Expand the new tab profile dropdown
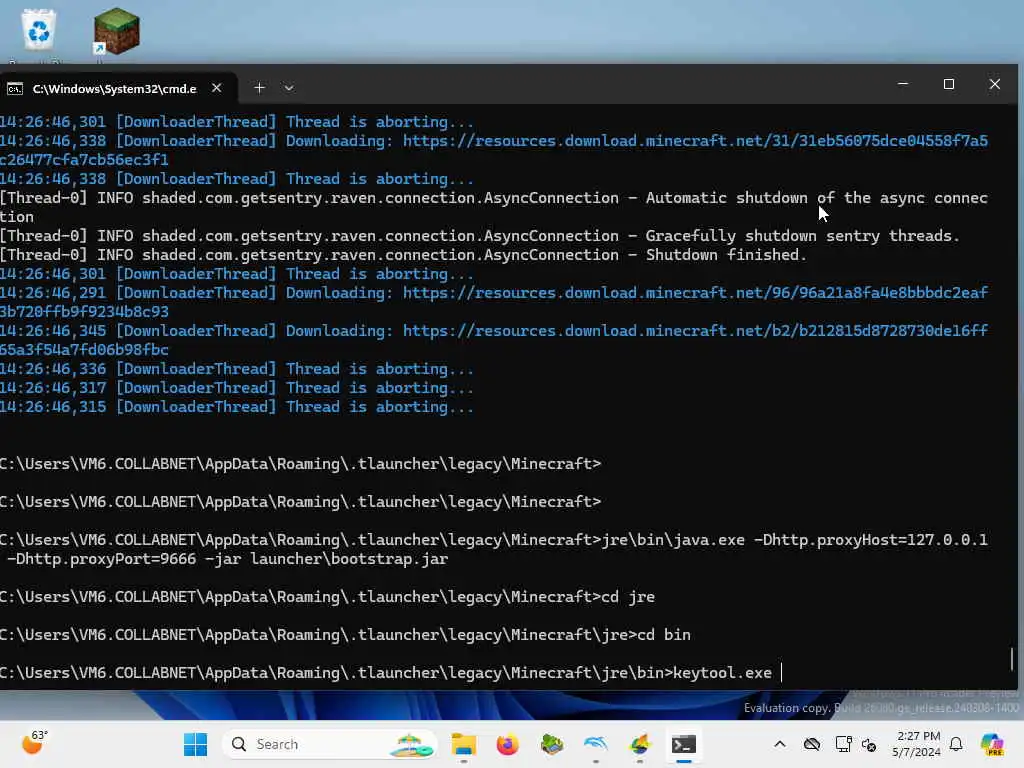The height and width of the screenshot is (768, 1024). tap(289, 88)
